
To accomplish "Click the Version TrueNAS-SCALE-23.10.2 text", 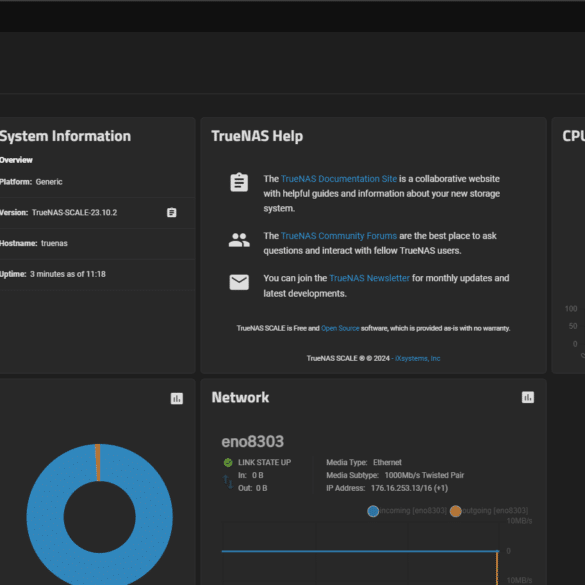I will 74,213.
